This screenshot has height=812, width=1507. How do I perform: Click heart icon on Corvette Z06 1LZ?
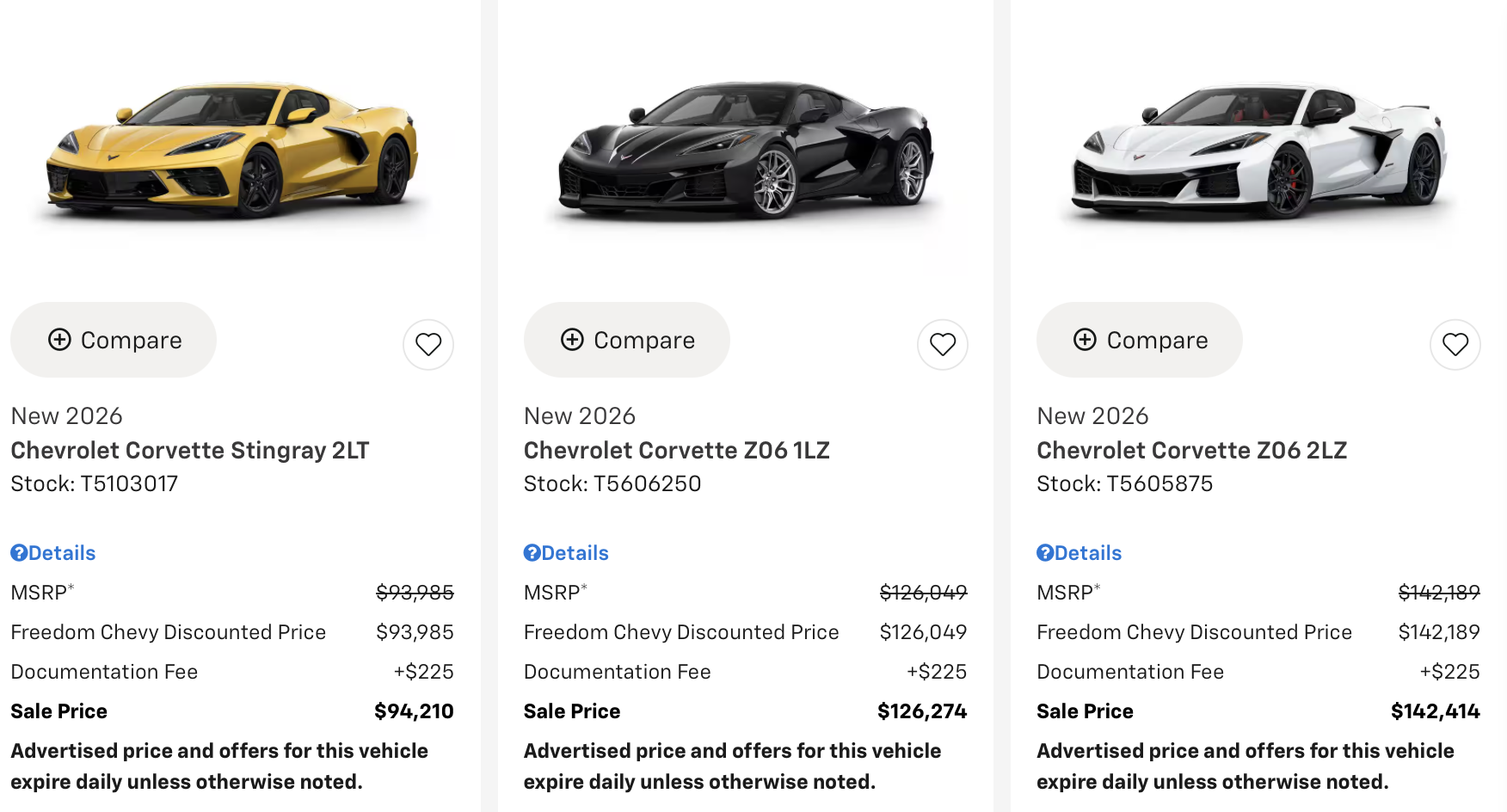[x=943, y=345]
